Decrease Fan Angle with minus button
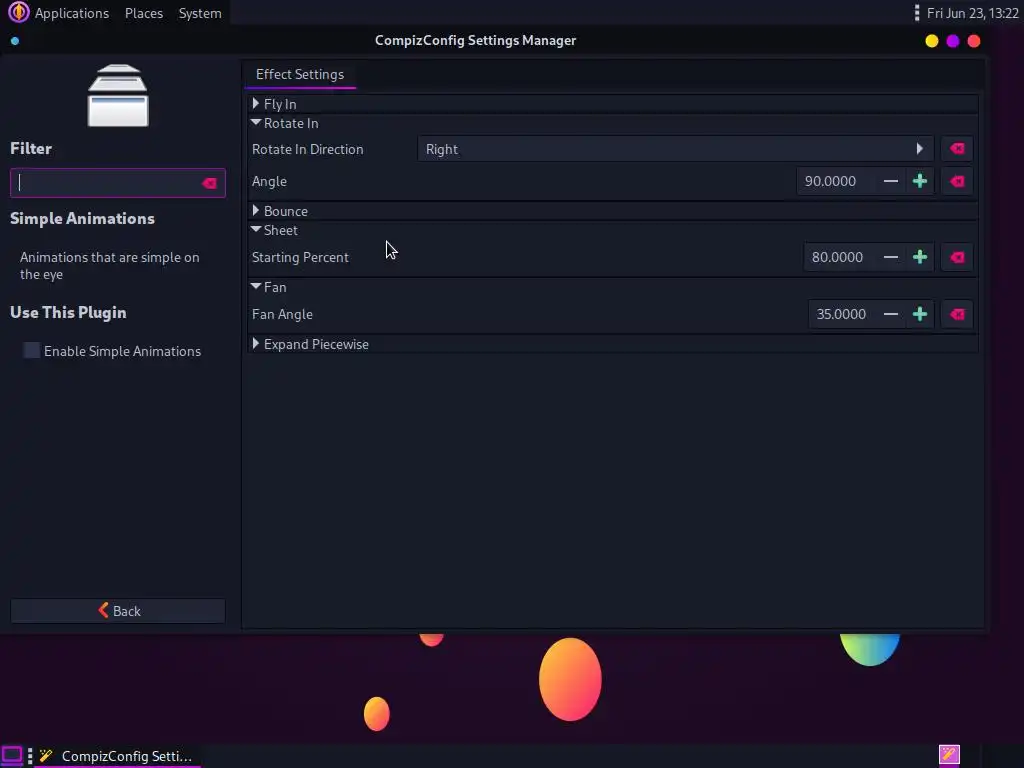 (891, 314)
